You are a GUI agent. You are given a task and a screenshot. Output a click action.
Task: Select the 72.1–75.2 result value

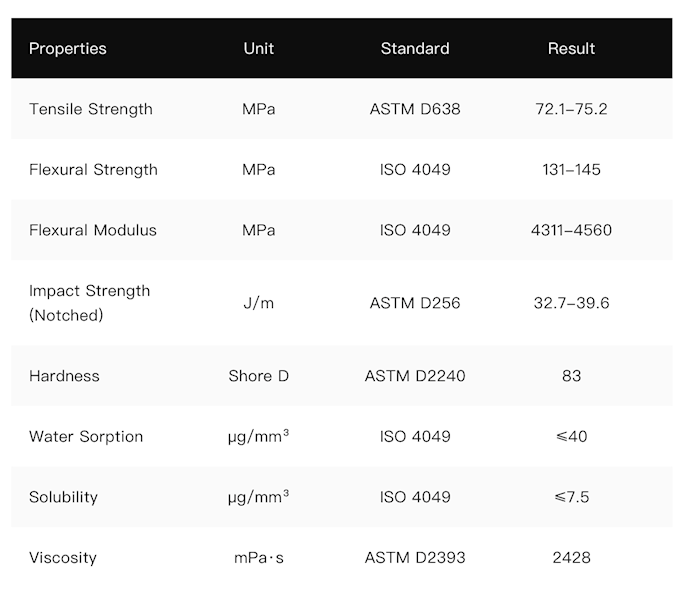pyautogui.click(x=571, y=109)
